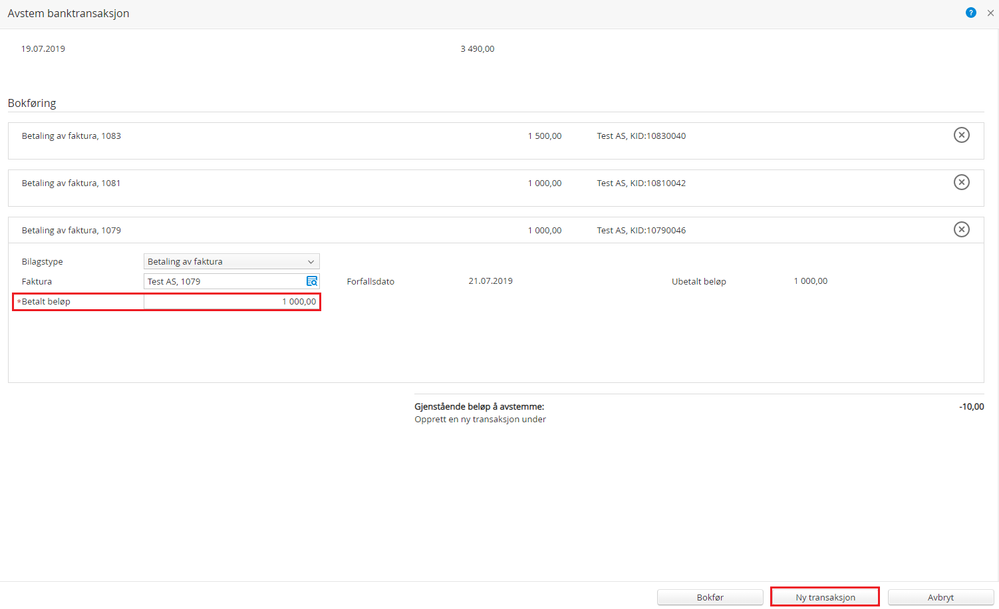Click the Gjenstående beløp å avstemme label

pyautogui.click(x=479, y=406)
